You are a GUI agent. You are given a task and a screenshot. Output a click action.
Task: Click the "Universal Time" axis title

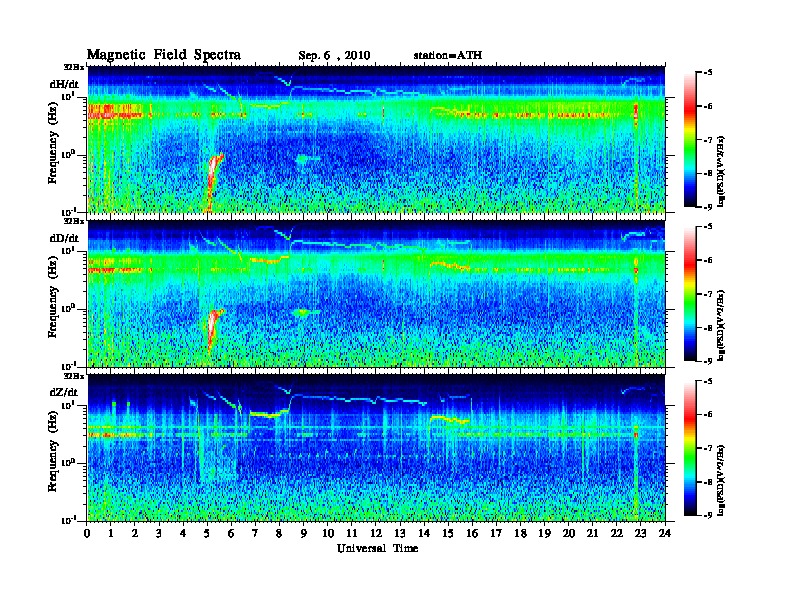[x=377, y=548]
